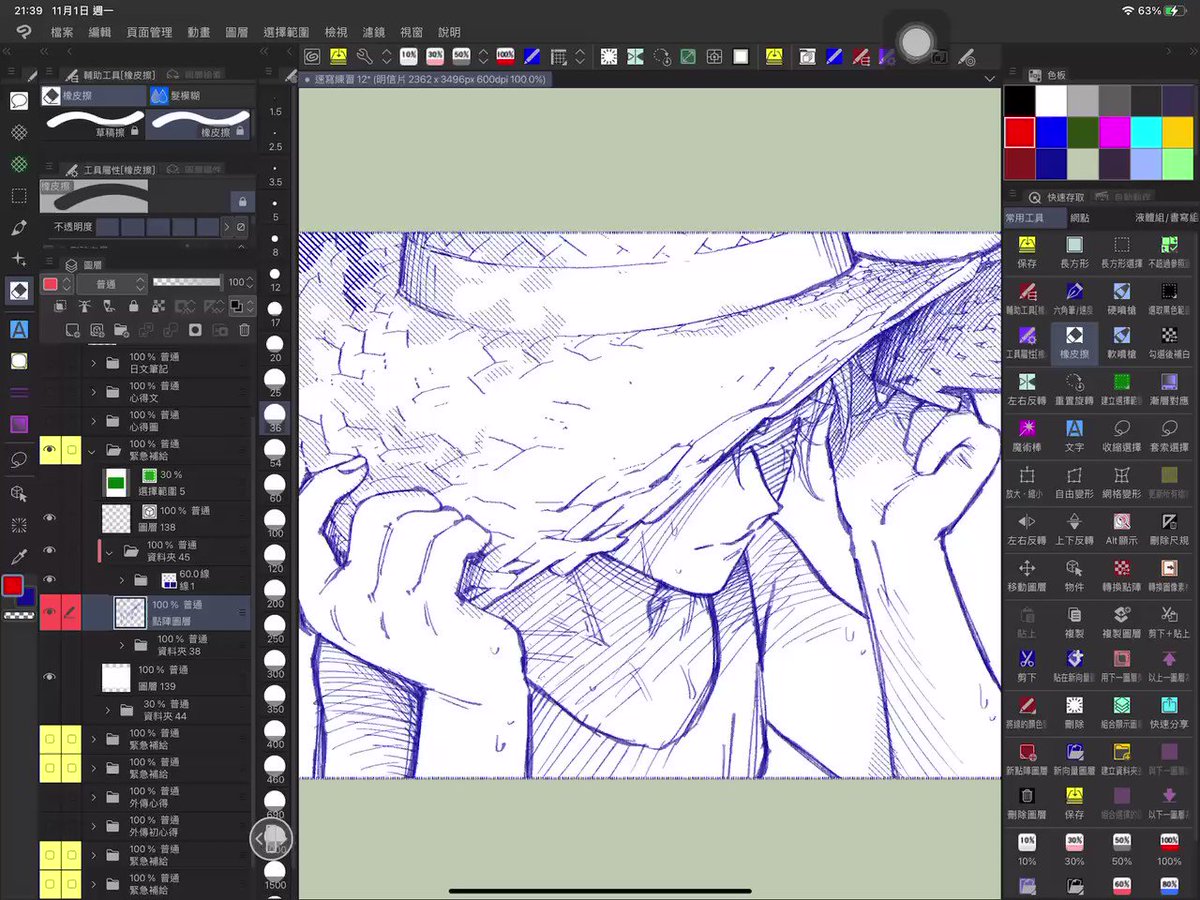The image size is (1200, 900).
Task: Toggle visibility of 點陣圖層 layer
Action: point(49,612)
